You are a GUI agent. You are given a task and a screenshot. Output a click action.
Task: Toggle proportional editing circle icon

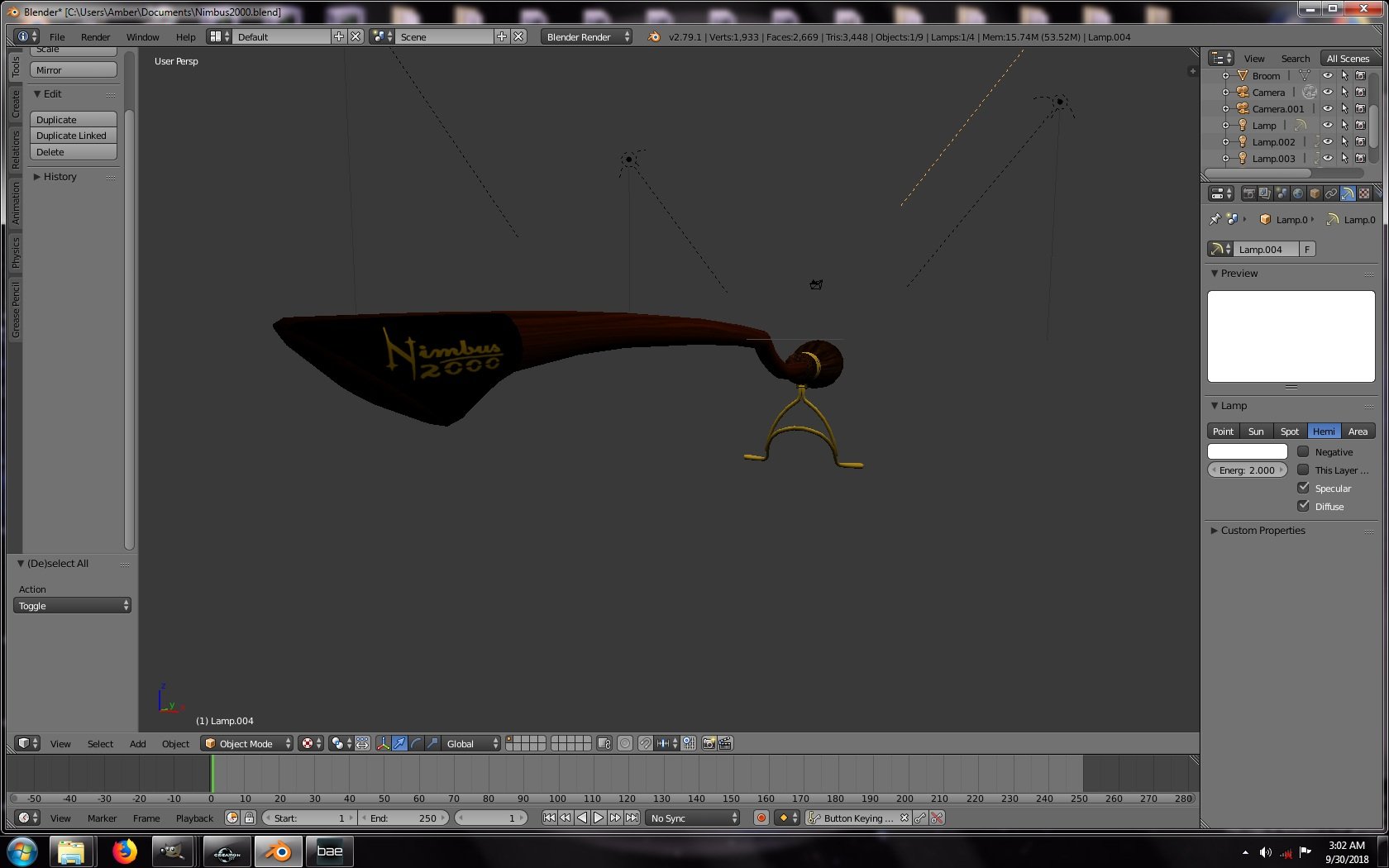click(625, 743)
